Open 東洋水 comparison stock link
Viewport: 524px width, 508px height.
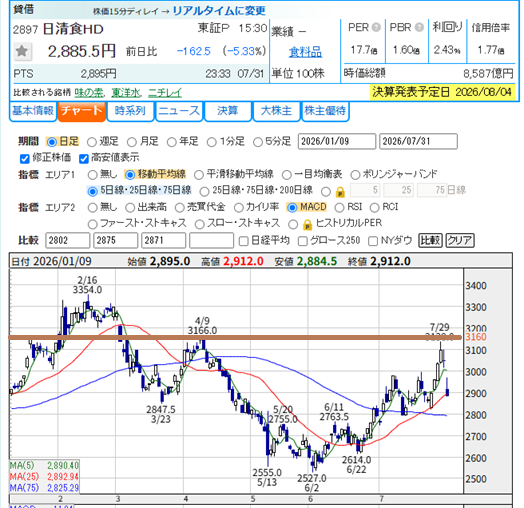tap(126, 92)
